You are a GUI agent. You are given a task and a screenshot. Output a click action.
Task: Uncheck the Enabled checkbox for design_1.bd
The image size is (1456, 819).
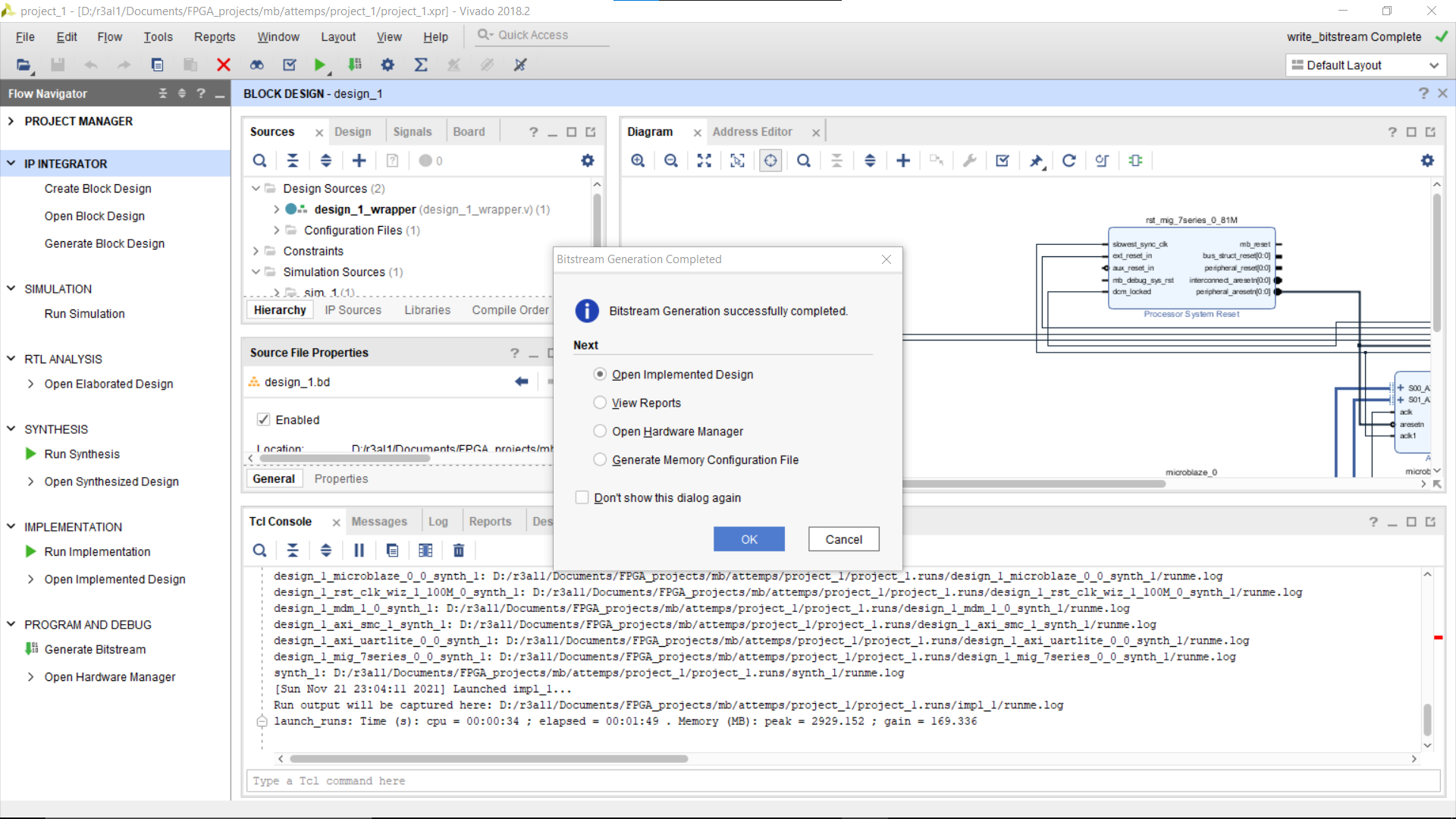tap(263, 419)
